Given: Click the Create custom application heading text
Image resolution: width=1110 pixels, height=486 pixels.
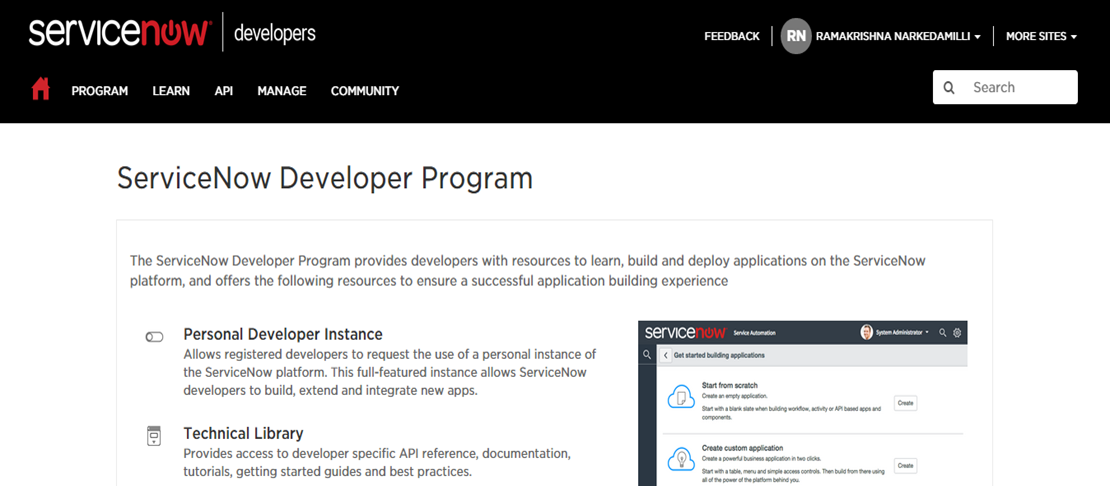Looking at the screenshot, I should tap(743, 448).
